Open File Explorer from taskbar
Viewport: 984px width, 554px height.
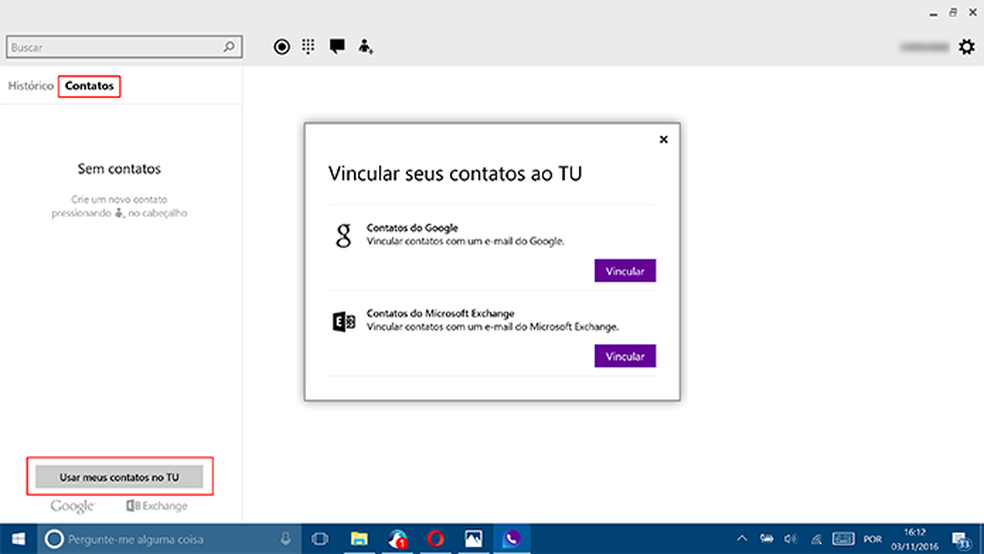[x=359, y=539]
